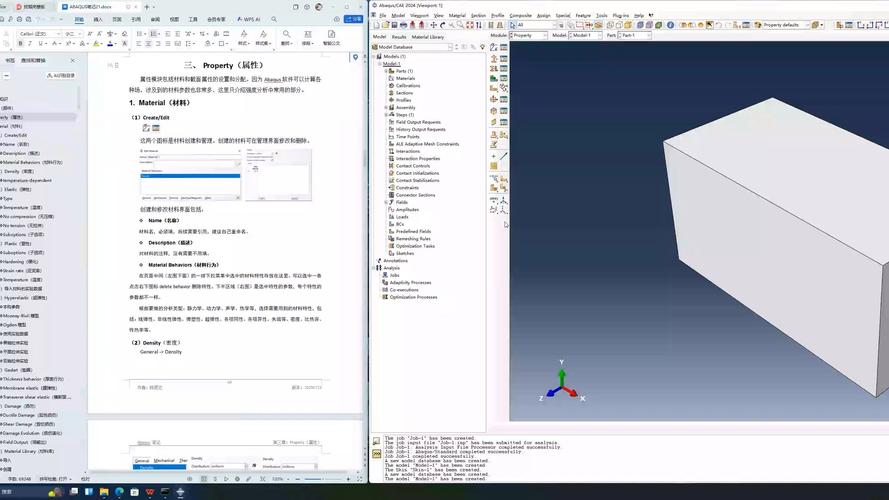Image resolution: width=889 pixels, height=500 pixels.
Task: Open the Abaqus Material menu
Action: pyautogui.click(x=457, y=15)
